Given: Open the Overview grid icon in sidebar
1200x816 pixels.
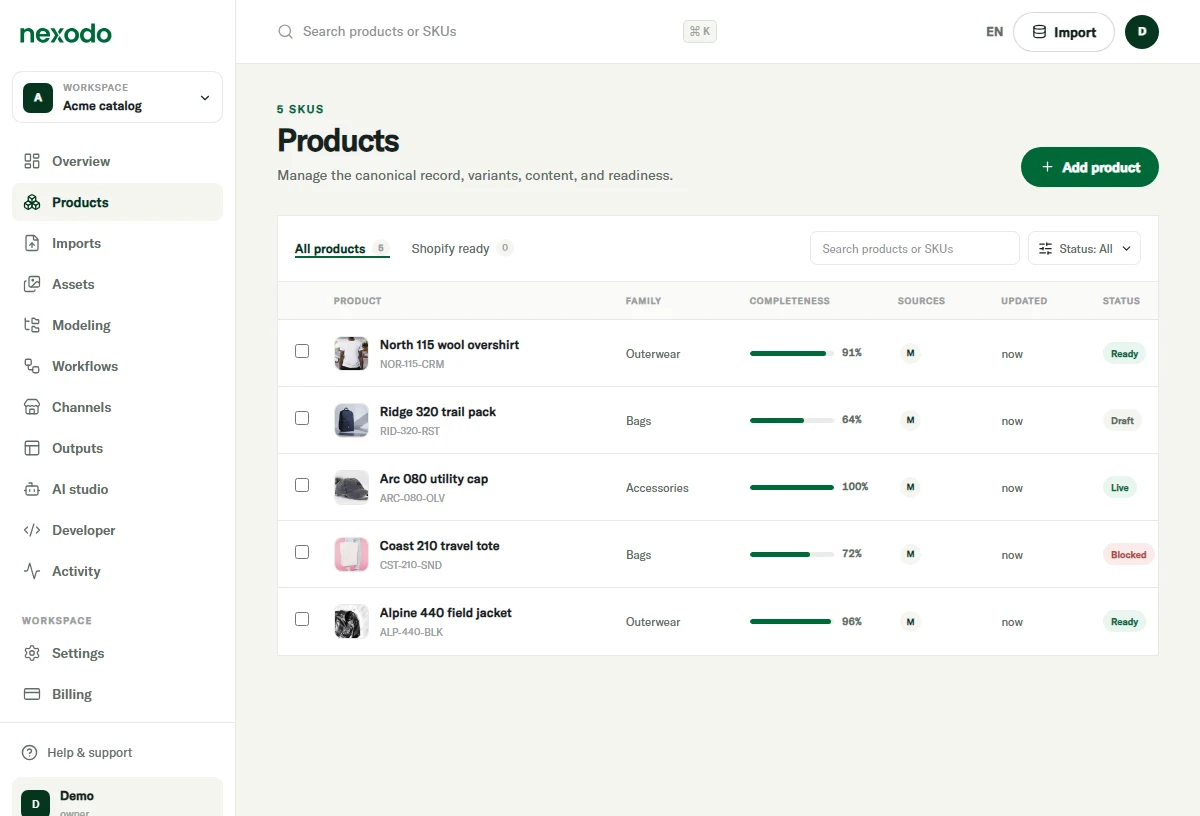Looking at the screenshot, I should 32,161.
